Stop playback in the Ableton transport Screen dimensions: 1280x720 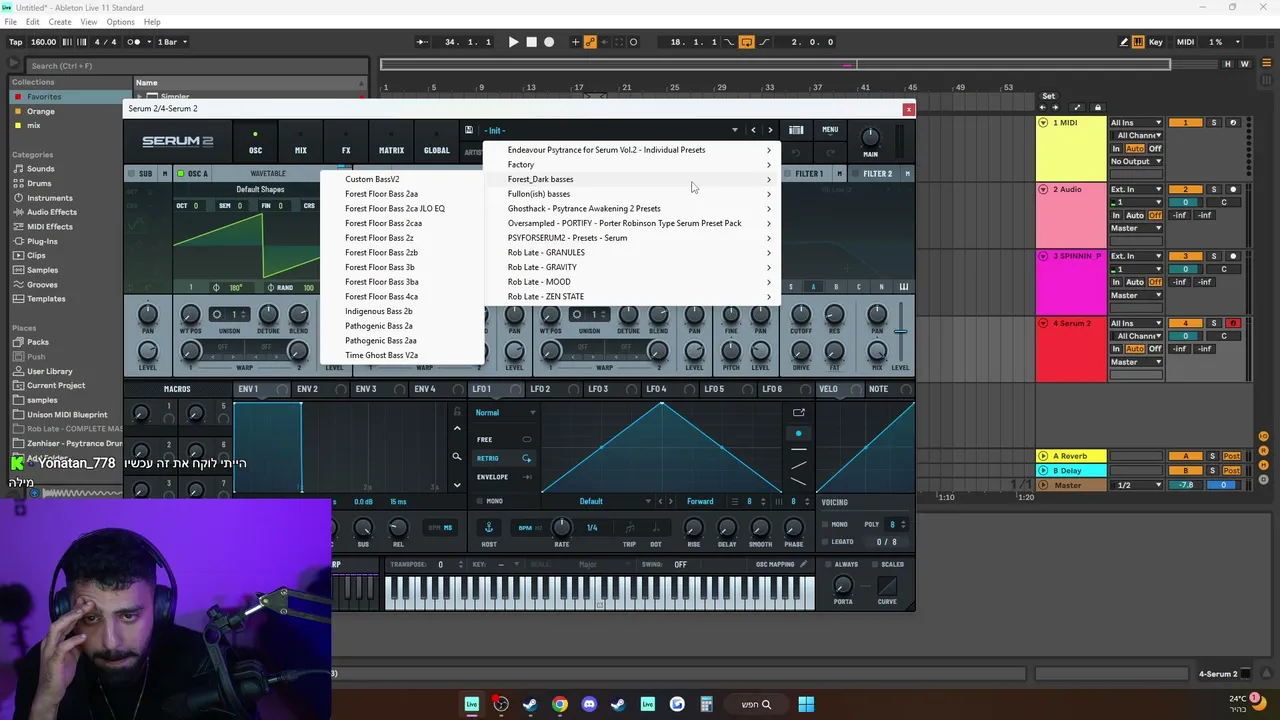(532, 42)
